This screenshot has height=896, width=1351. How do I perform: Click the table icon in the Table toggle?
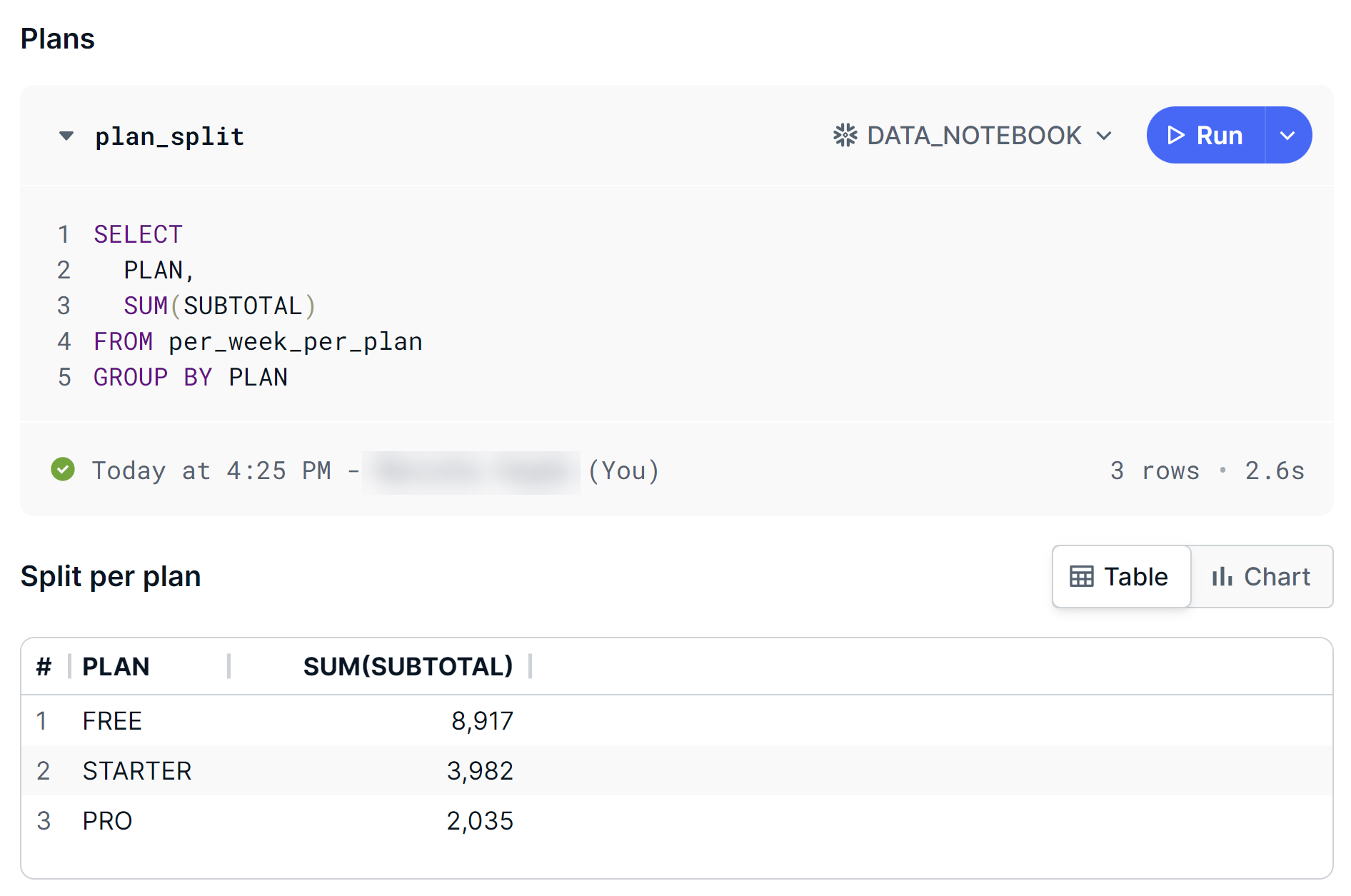click(x=1083, y=576)
